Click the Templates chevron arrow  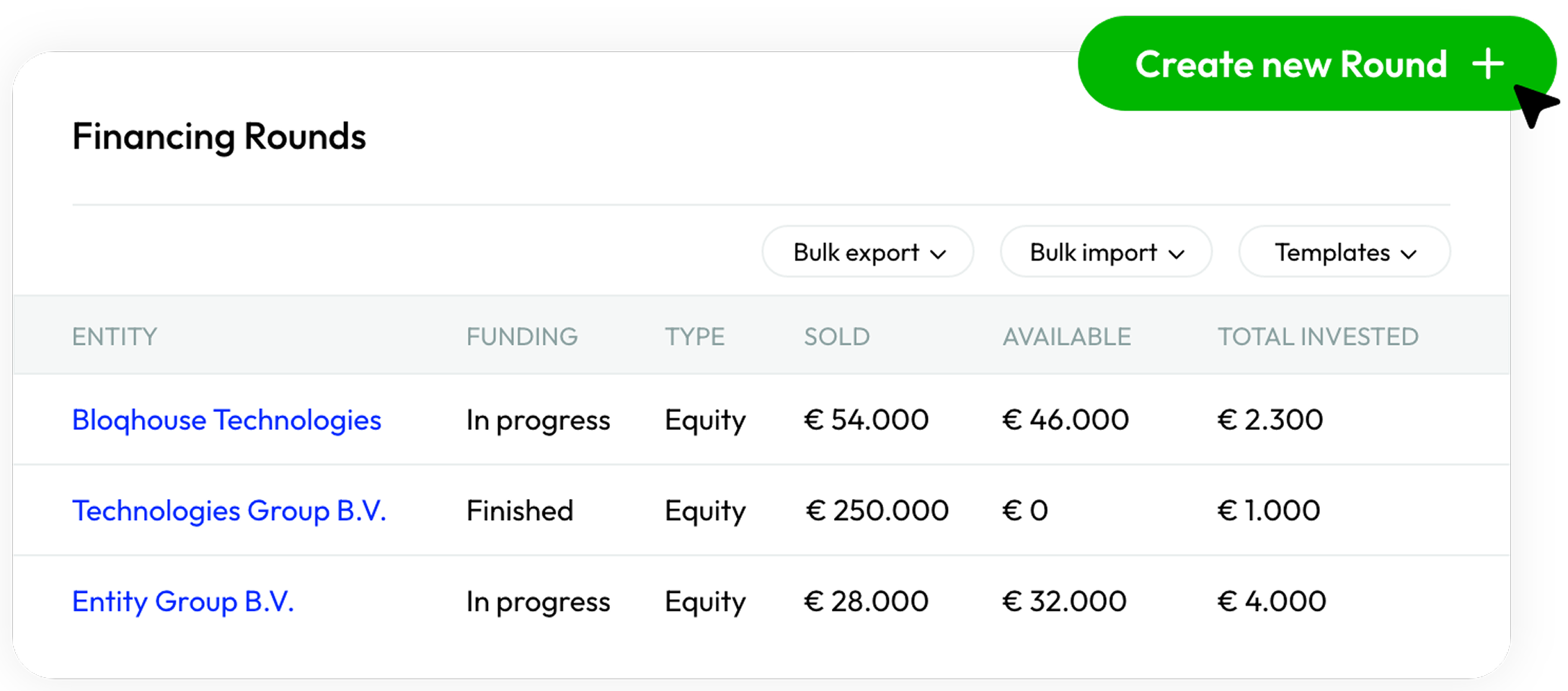coord(1409,254)
